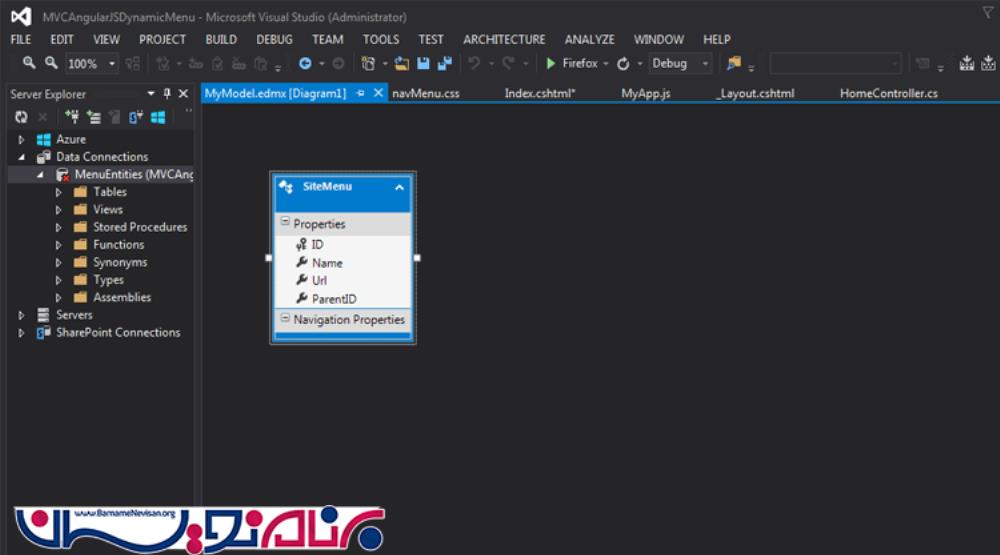Open the ARCHITECTURE menu

pyautogui.click(x=504, y=40)
